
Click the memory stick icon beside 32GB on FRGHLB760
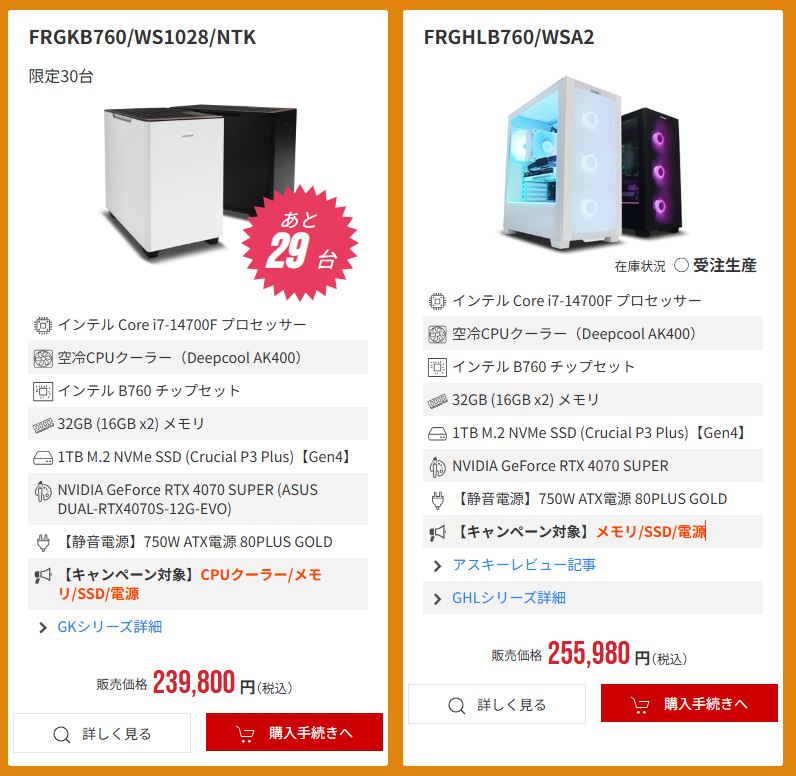437,401
